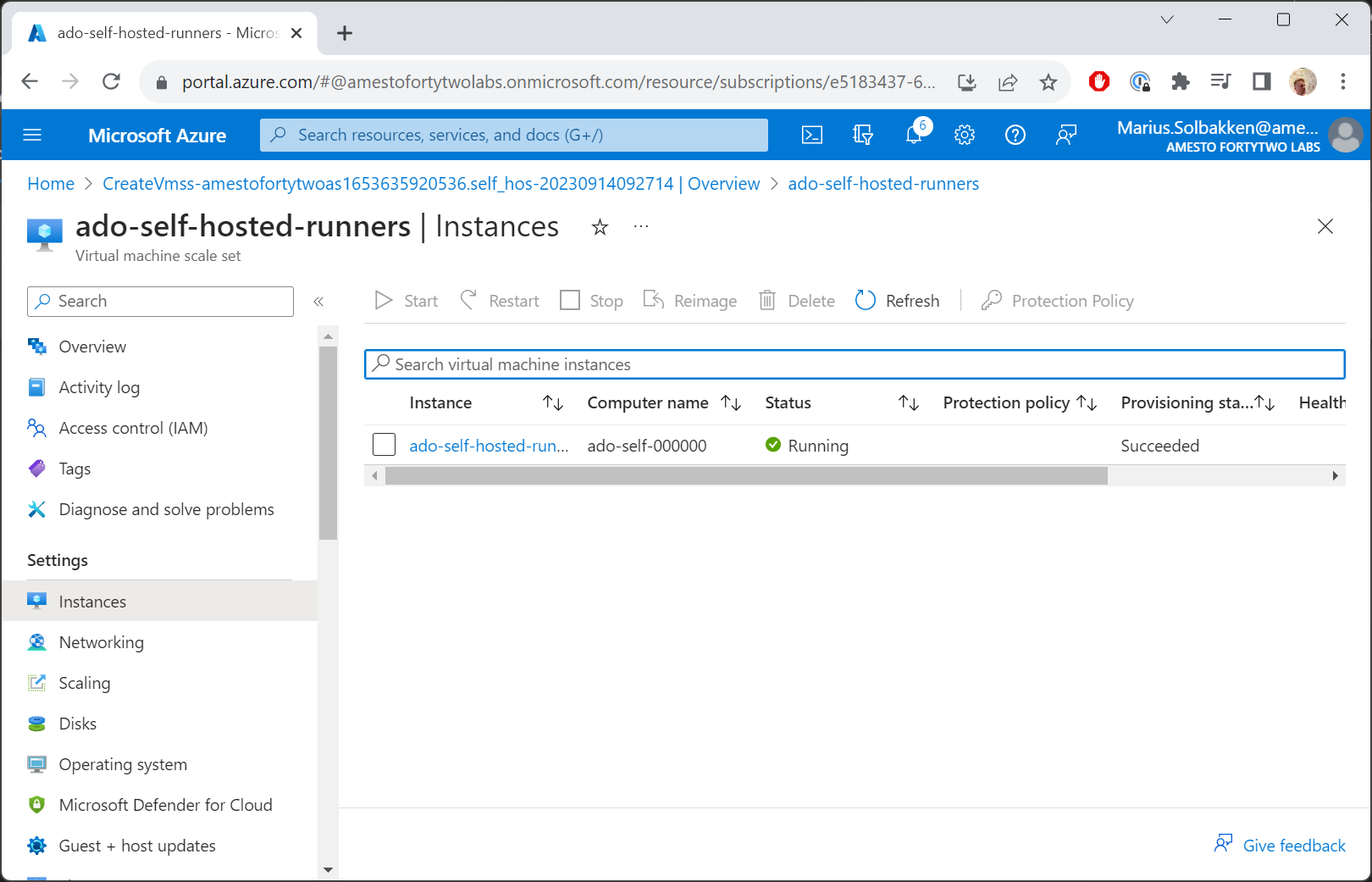This screenshot has height=882, width=1372.
Task: Open the feedback icon in header
Action: (x=1065, y=135)
